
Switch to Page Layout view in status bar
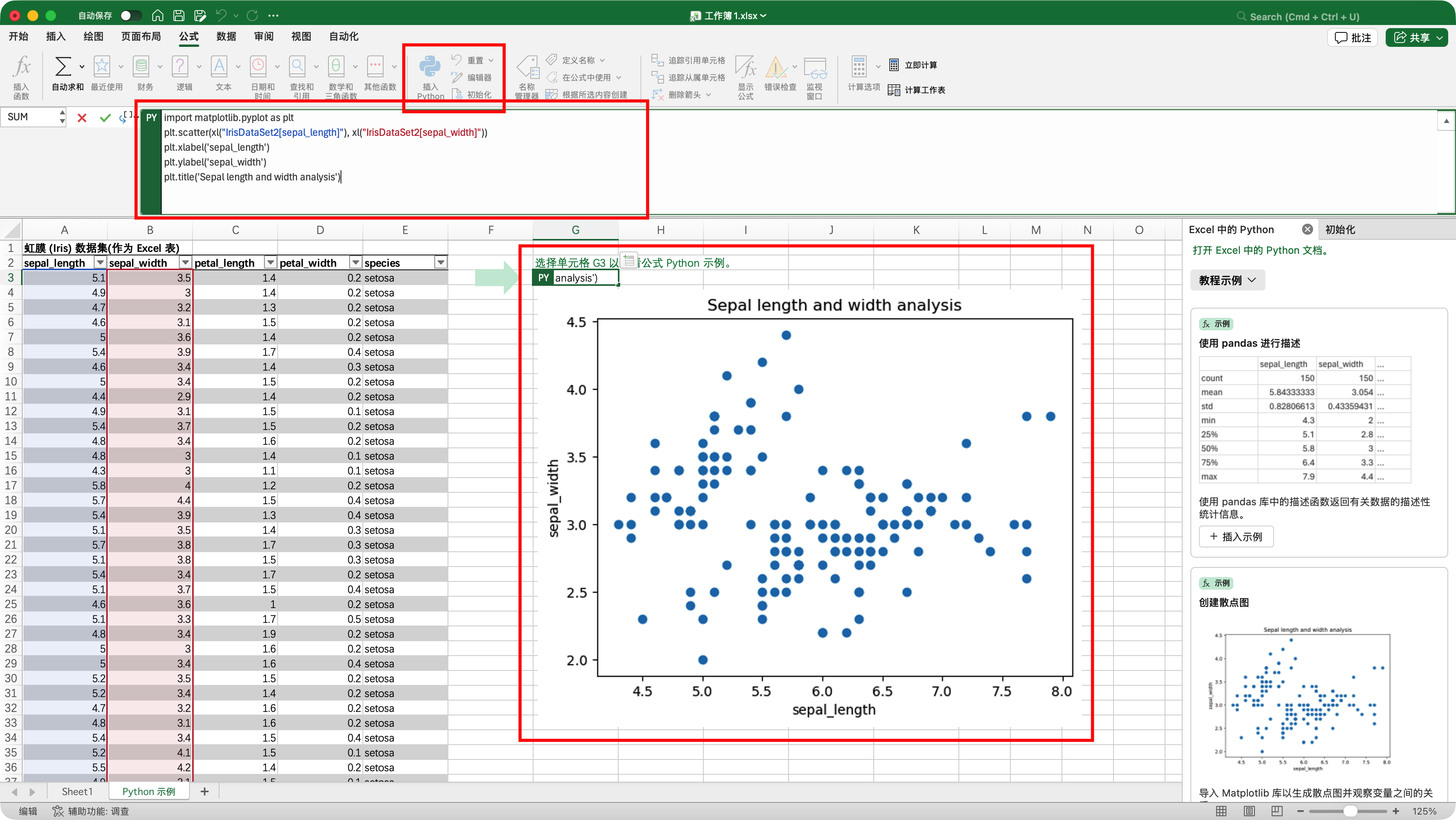[x=1249, y=811]
